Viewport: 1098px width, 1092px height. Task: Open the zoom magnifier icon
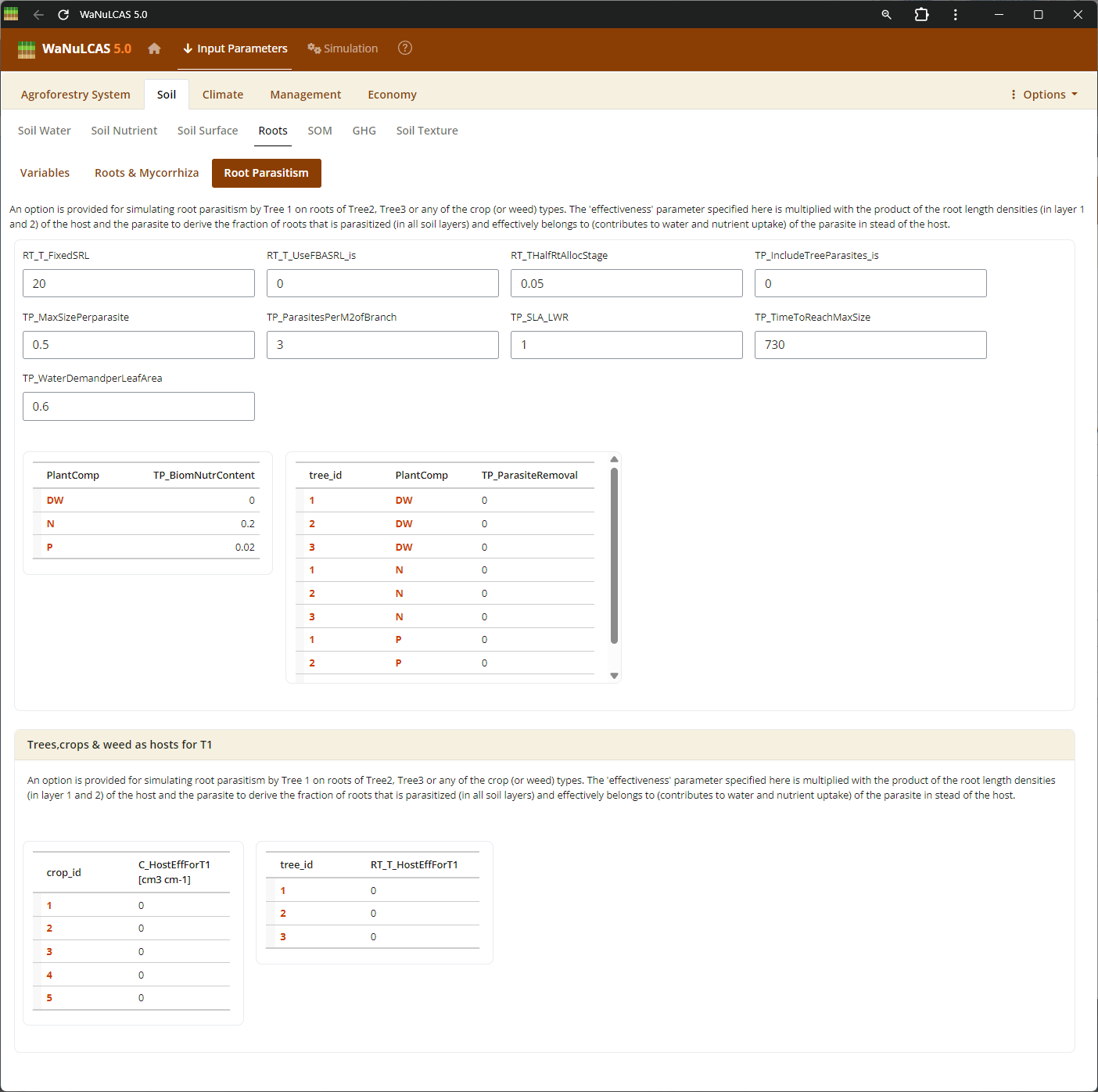(x=886, y=15)
